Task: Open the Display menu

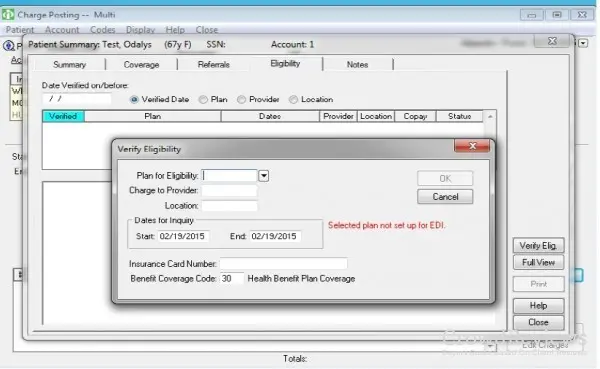Action: click(140, 30)
